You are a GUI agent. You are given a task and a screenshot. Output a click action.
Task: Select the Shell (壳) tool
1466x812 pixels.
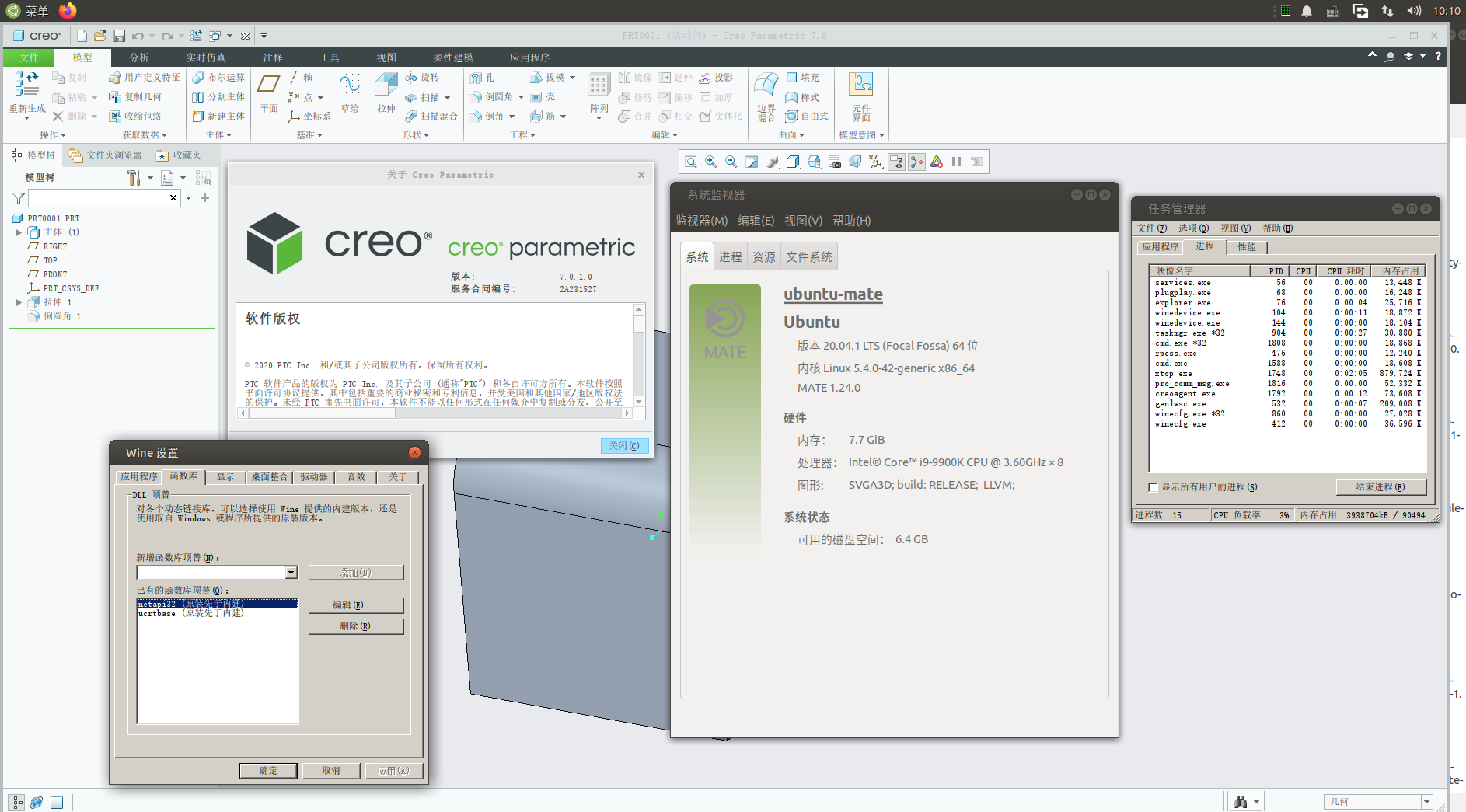point(543,97)
